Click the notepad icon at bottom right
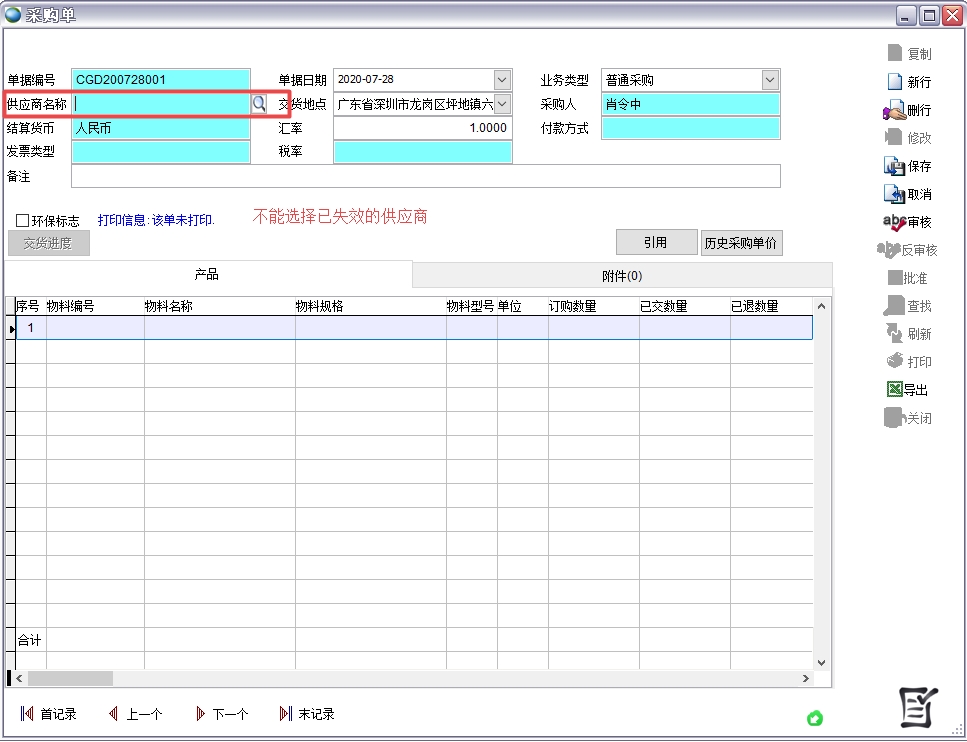 918,707
